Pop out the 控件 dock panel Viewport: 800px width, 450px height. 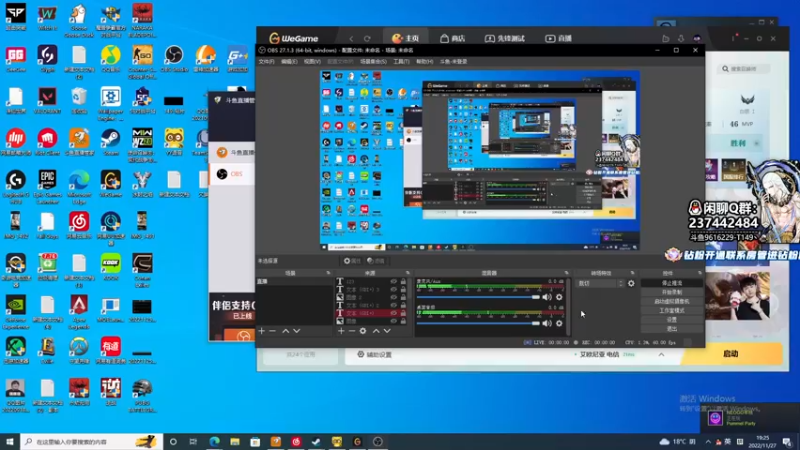coord(699,273)
